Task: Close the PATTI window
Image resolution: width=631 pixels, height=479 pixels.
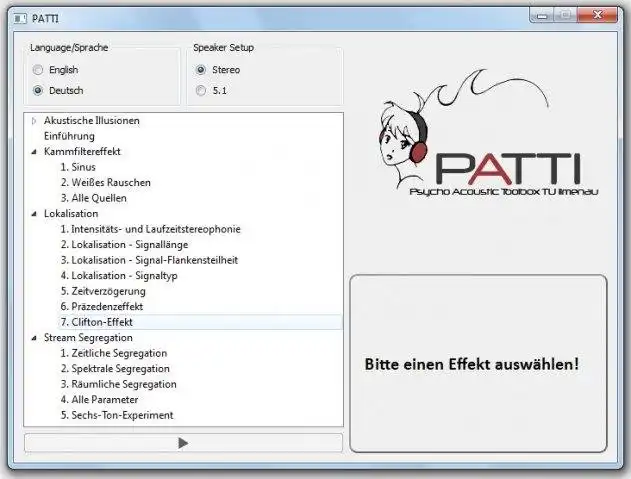Action: coord(597,16)
